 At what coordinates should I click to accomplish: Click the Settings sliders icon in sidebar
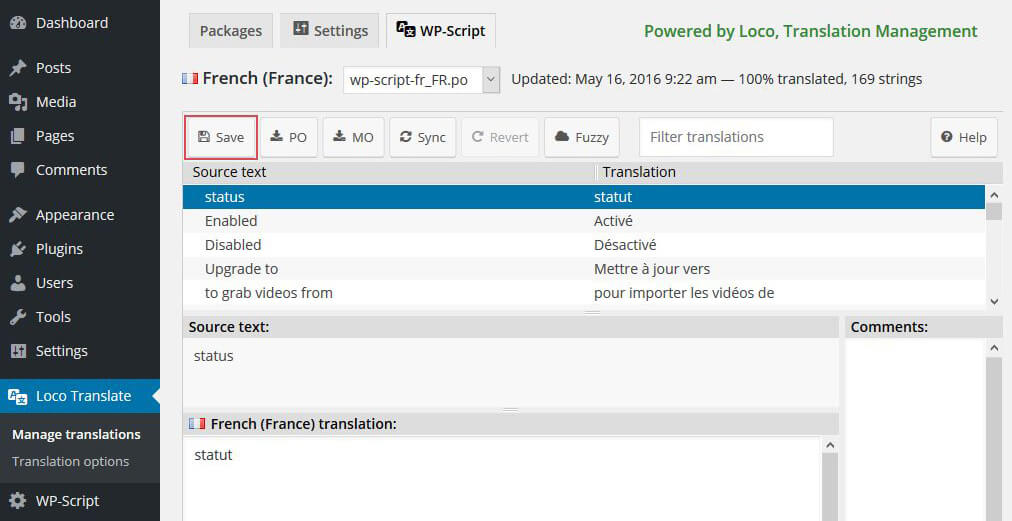click(x=18, y=351)
